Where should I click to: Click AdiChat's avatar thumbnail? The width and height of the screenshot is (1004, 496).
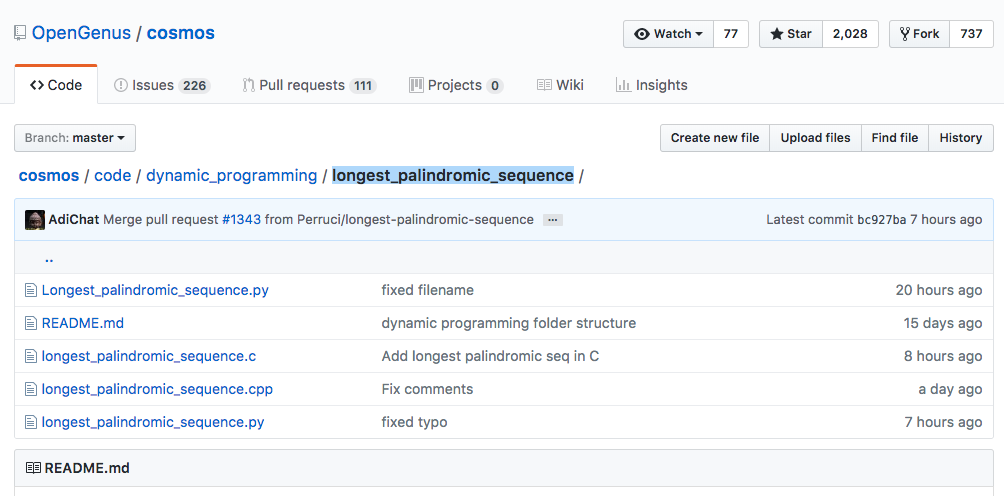click(x=35, y=220)
